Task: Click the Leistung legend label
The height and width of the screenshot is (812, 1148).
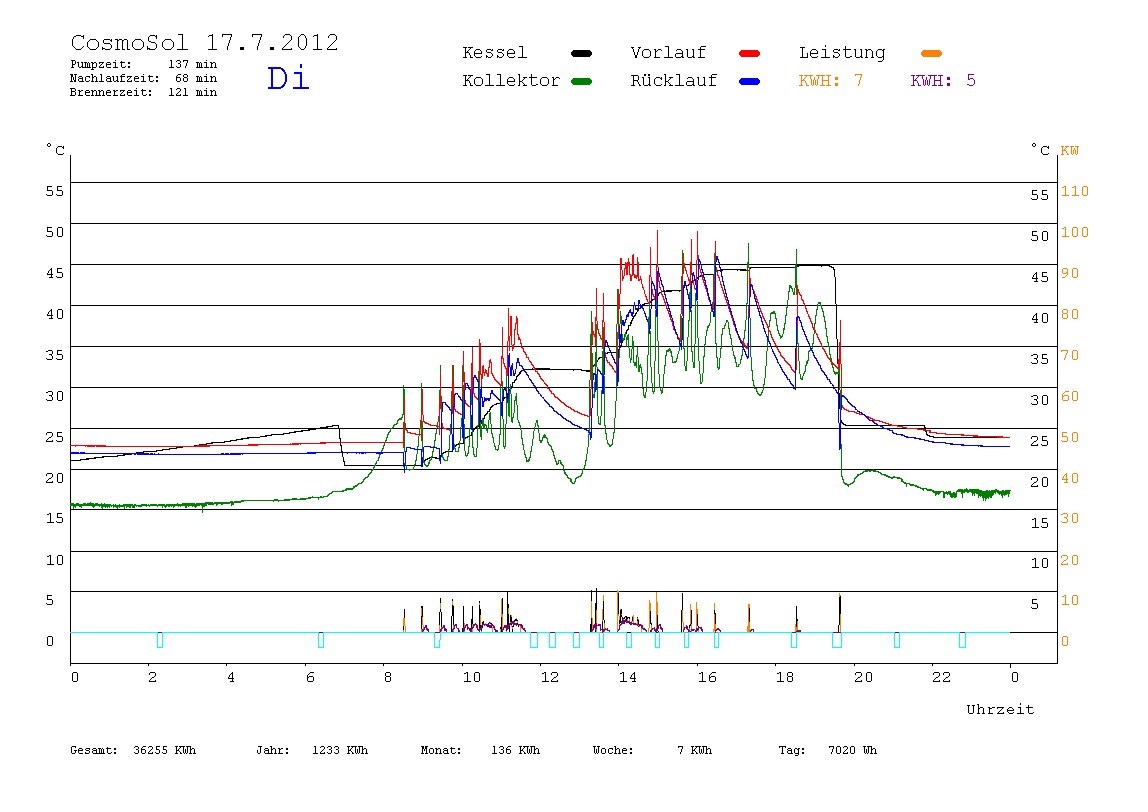Action: click(842, 53)
